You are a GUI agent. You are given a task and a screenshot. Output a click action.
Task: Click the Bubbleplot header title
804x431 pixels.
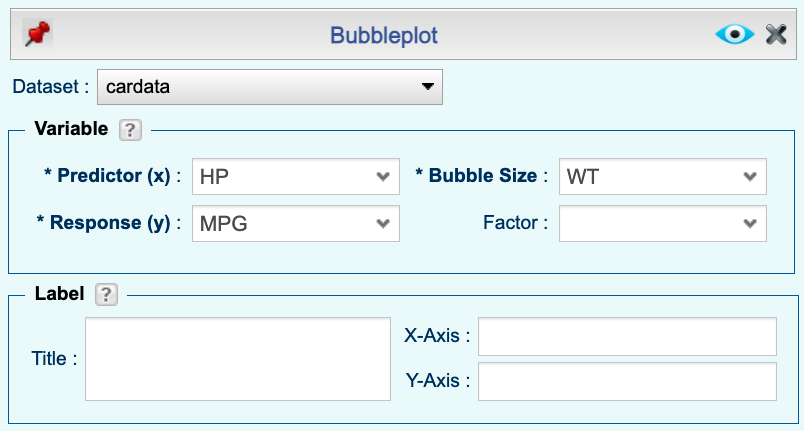(384, 36)
